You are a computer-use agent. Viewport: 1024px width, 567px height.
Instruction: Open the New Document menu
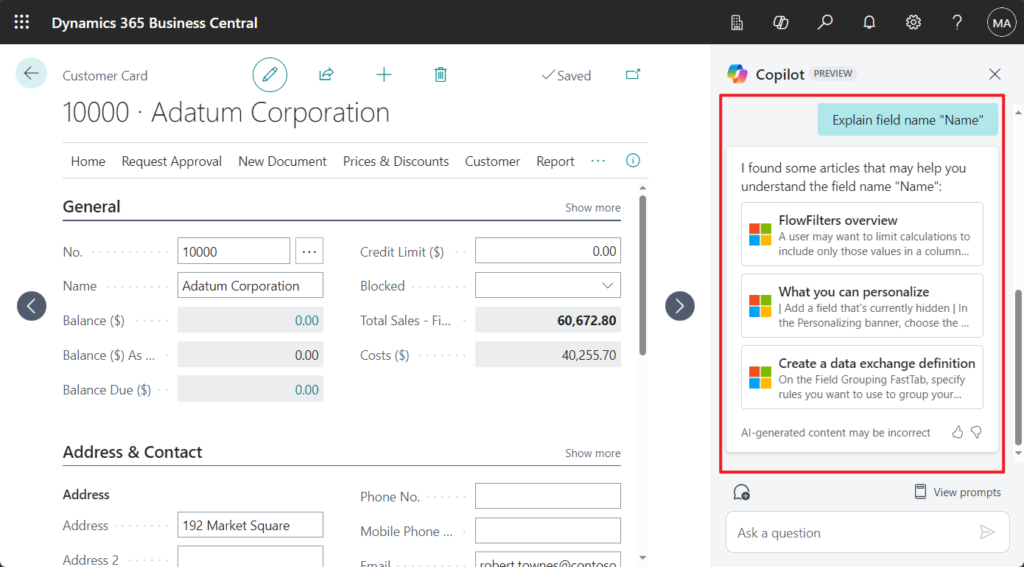[x=282, y=161]
